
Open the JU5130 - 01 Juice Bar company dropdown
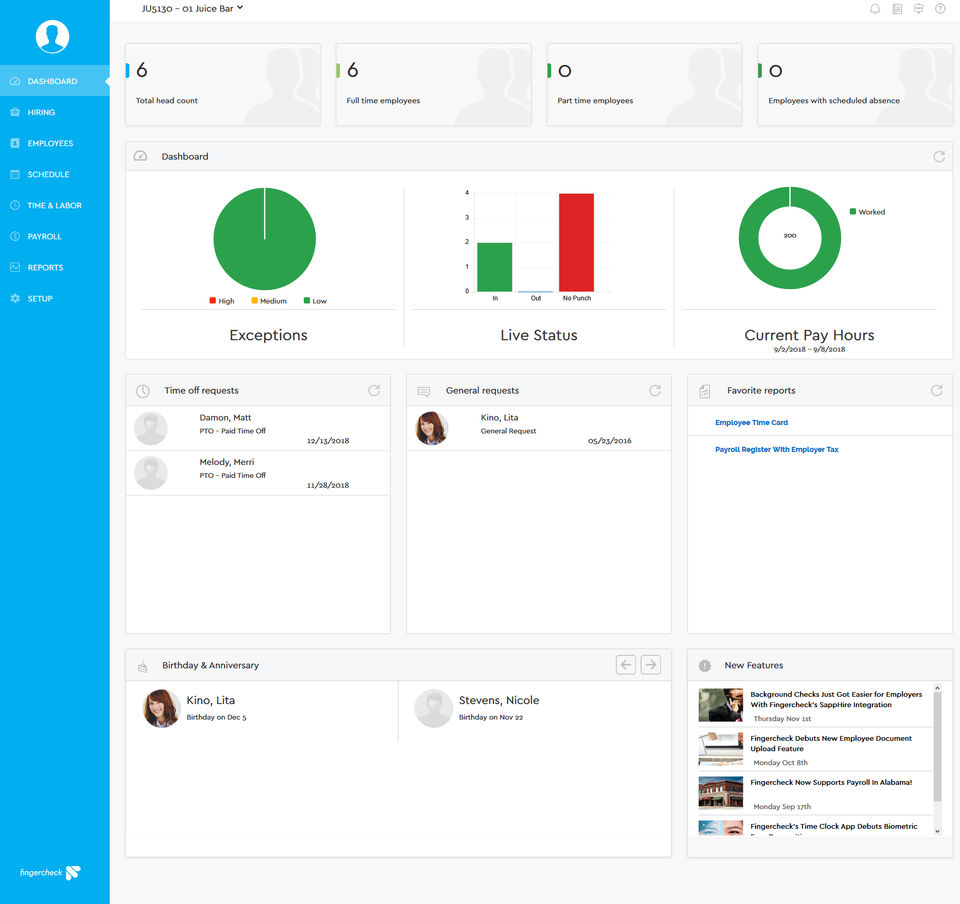[x=192, y=9]
